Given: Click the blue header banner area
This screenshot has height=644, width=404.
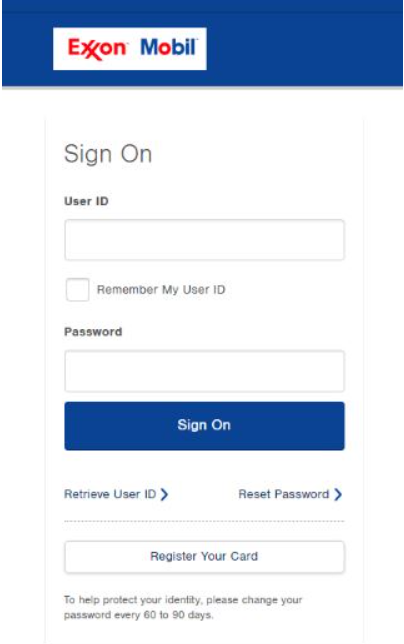Looking at the screenshot, I should [x=304, y=48].
